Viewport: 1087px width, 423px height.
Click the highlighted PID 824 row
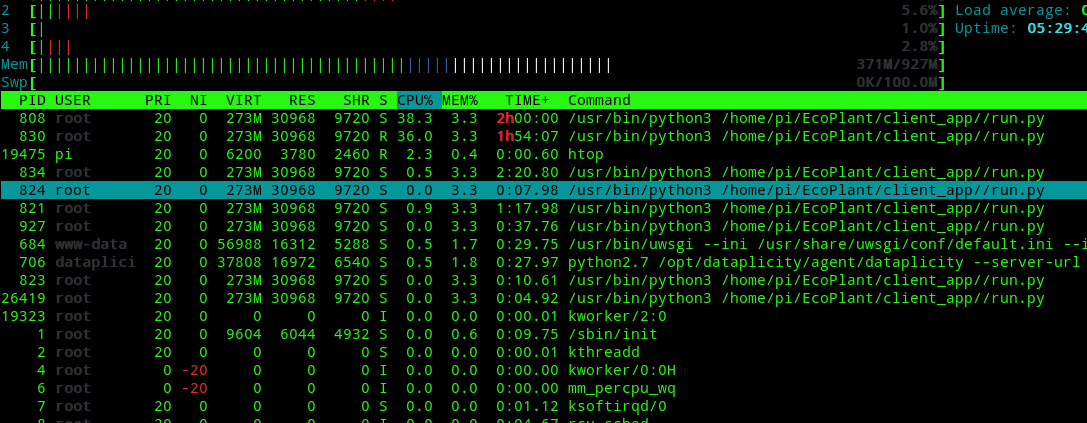pyautogui.click(x=544, y=190)
